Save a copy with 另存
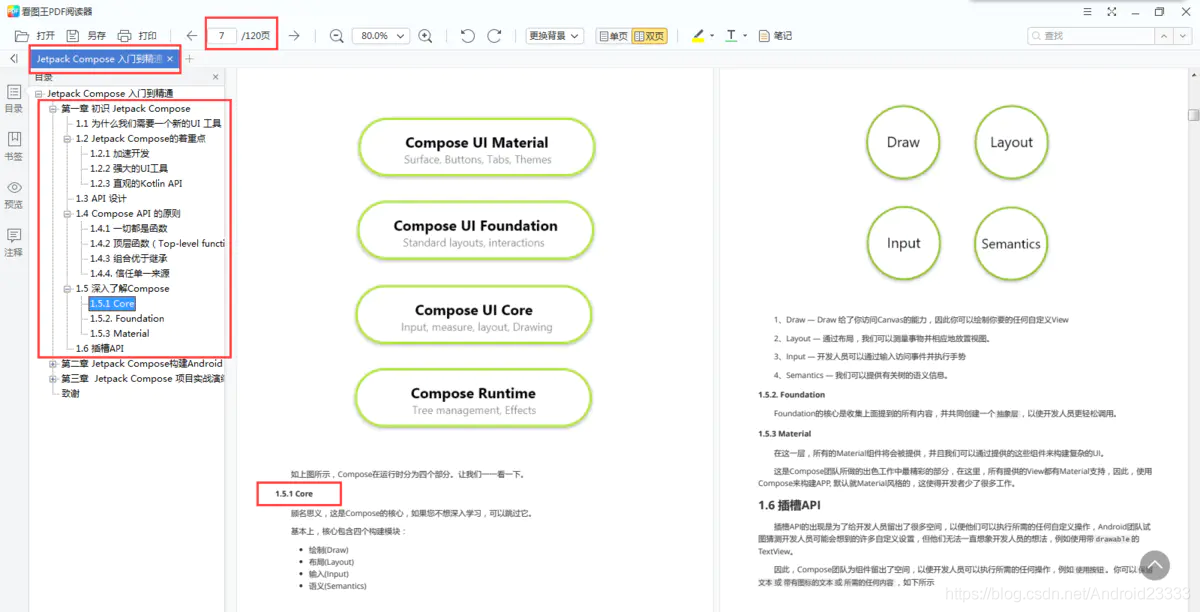The width and height of the screenshot is (1200, 612). (87, 36)
